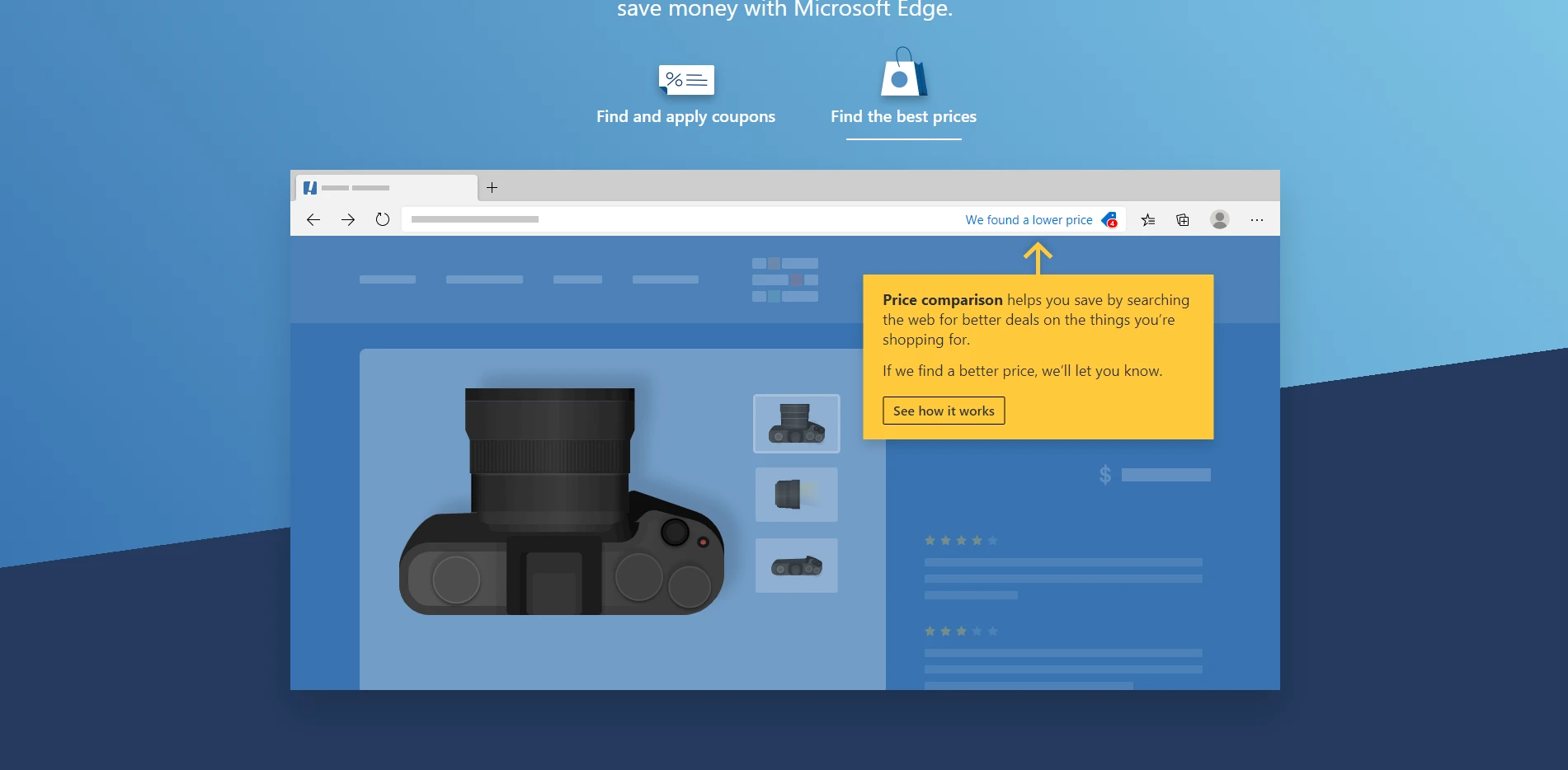This screenshot has height=770, width=1568.
Task: Open a new tab with the plus button
Action: pos(492,187)
